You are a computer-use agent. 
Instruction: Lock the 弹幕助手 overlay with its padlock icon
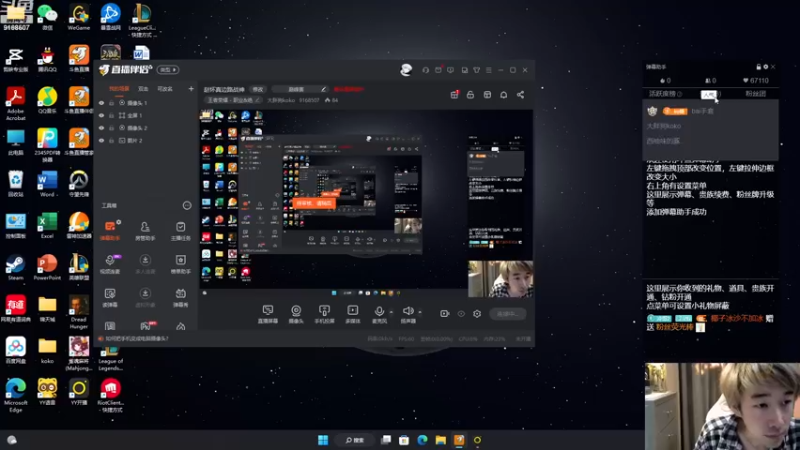point(758,67)
